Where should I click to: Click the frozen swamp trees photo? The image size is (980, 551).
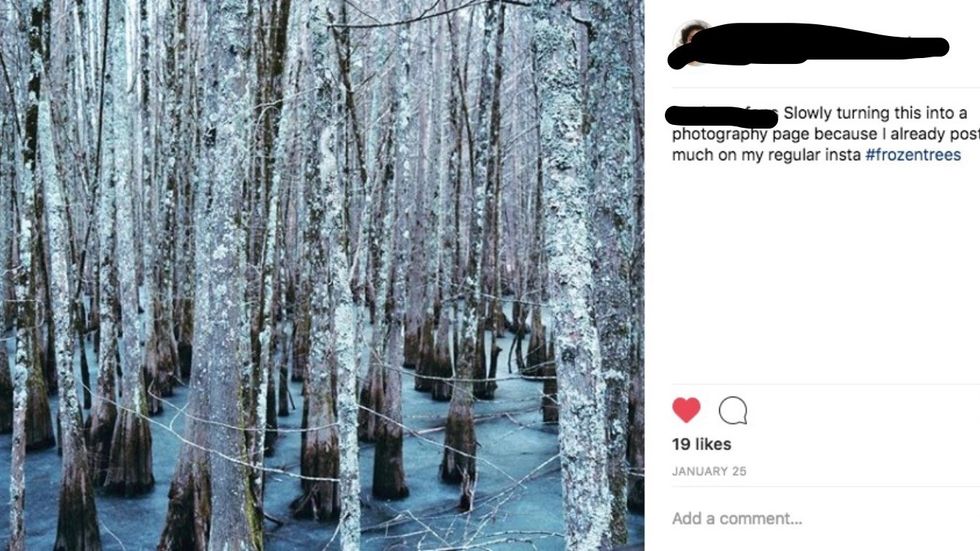click(320, 275)
